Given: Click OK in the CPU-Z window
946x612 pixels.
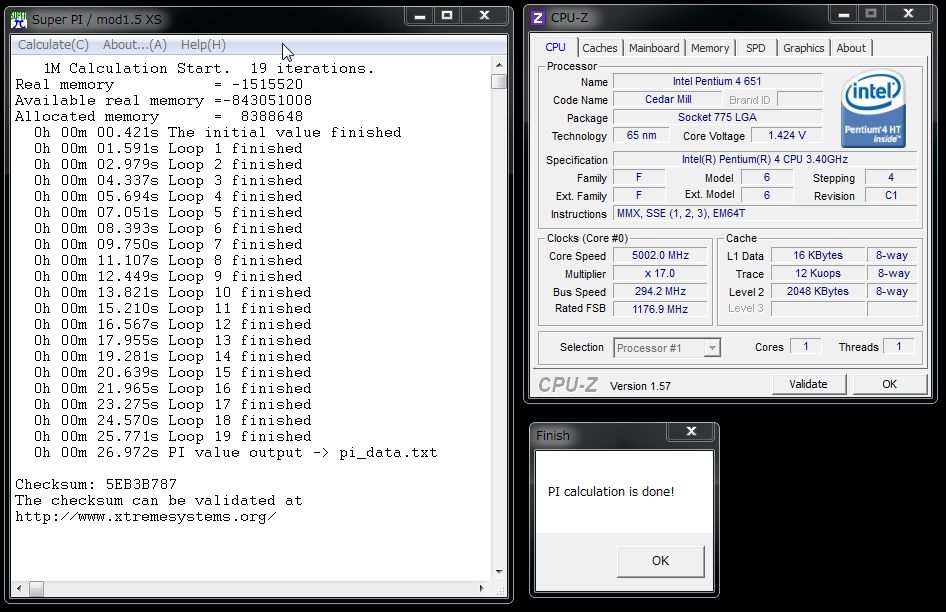Looking at the screenshot, I should pos(889,384).
